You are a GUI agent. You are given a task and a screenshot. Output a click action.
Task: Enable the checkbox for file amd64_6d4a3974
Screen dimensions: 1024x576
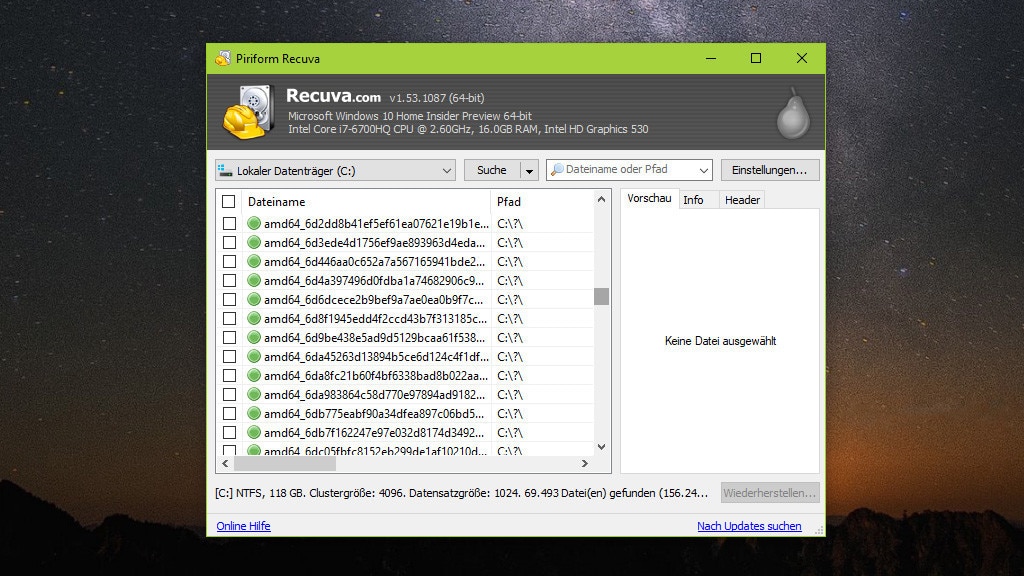point(229,280)
